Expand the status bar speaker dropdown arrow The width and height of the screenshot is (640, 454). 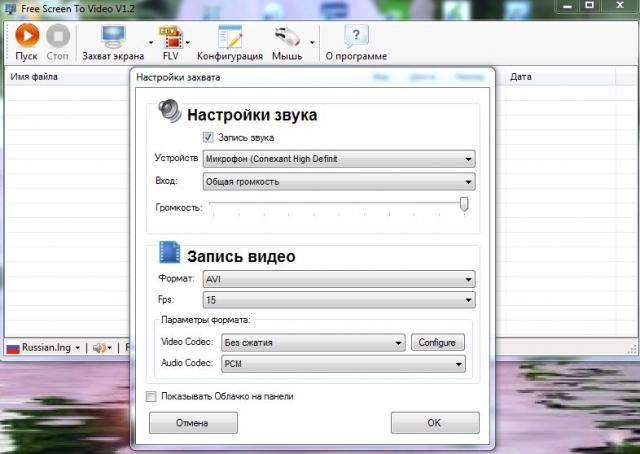[x=109, y=348]
